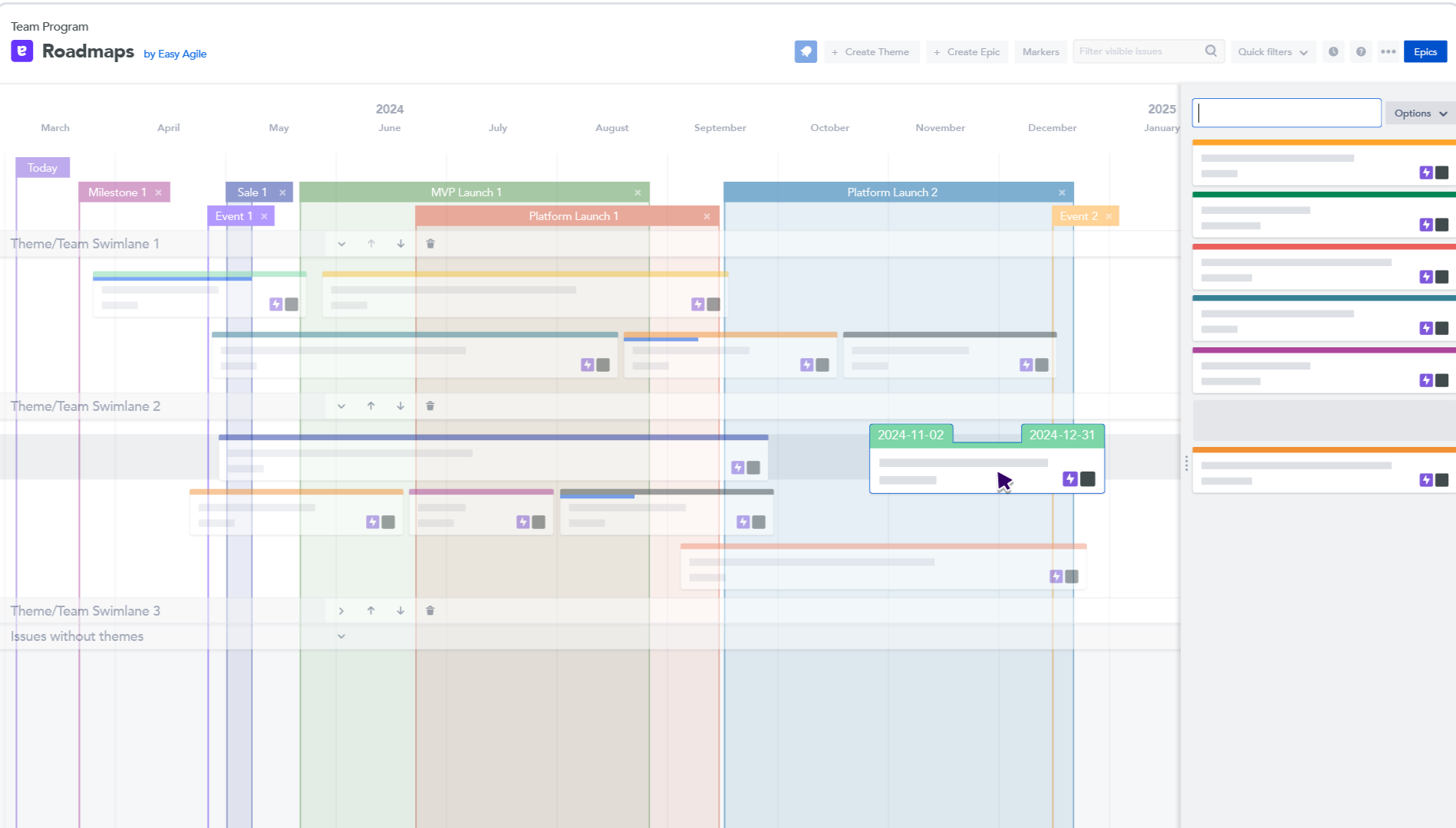
Task: Click the 2024-11-02 start date tag
Action: 911,435
